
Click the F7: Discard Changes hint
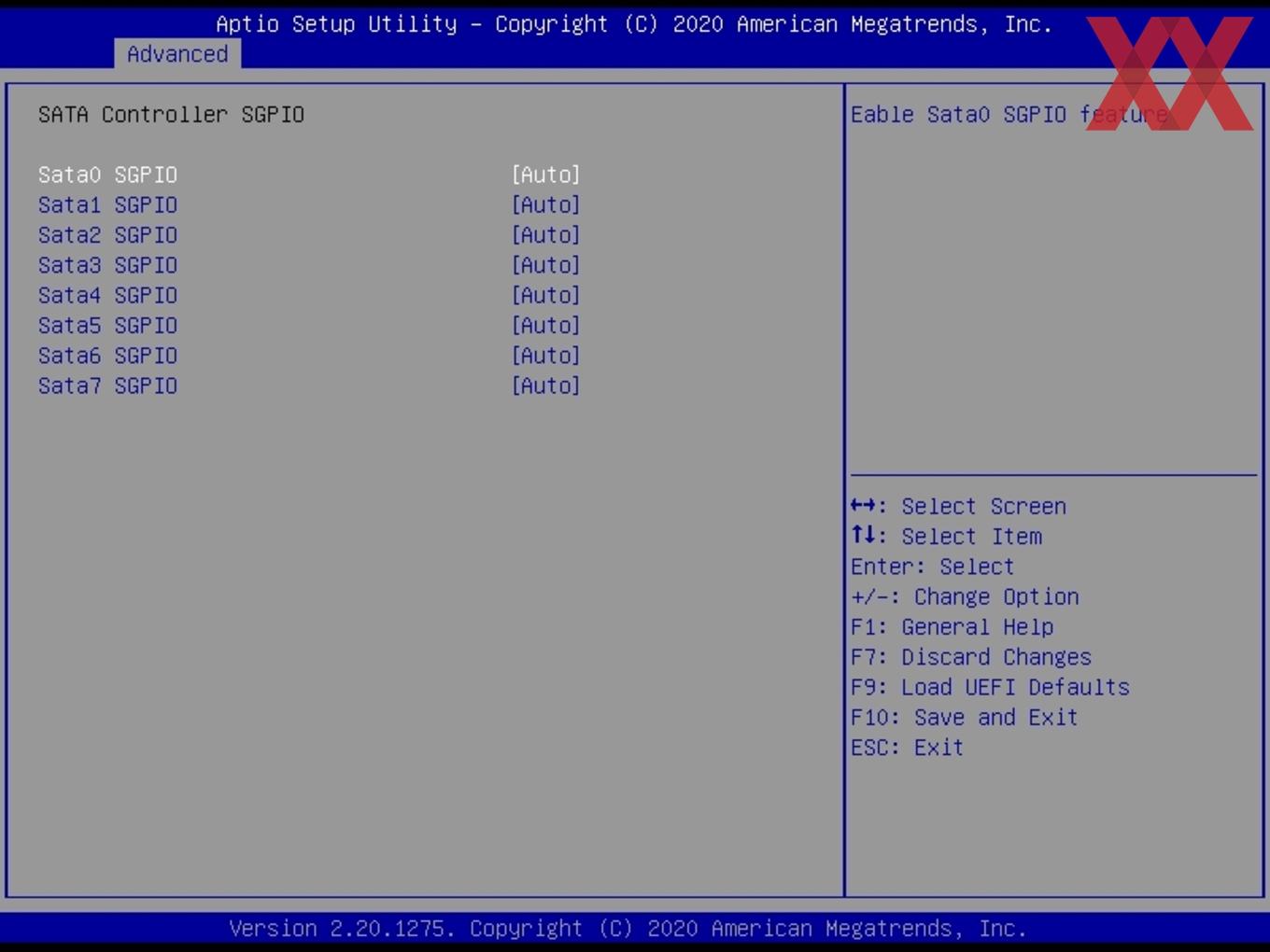[x=971, y=657]
